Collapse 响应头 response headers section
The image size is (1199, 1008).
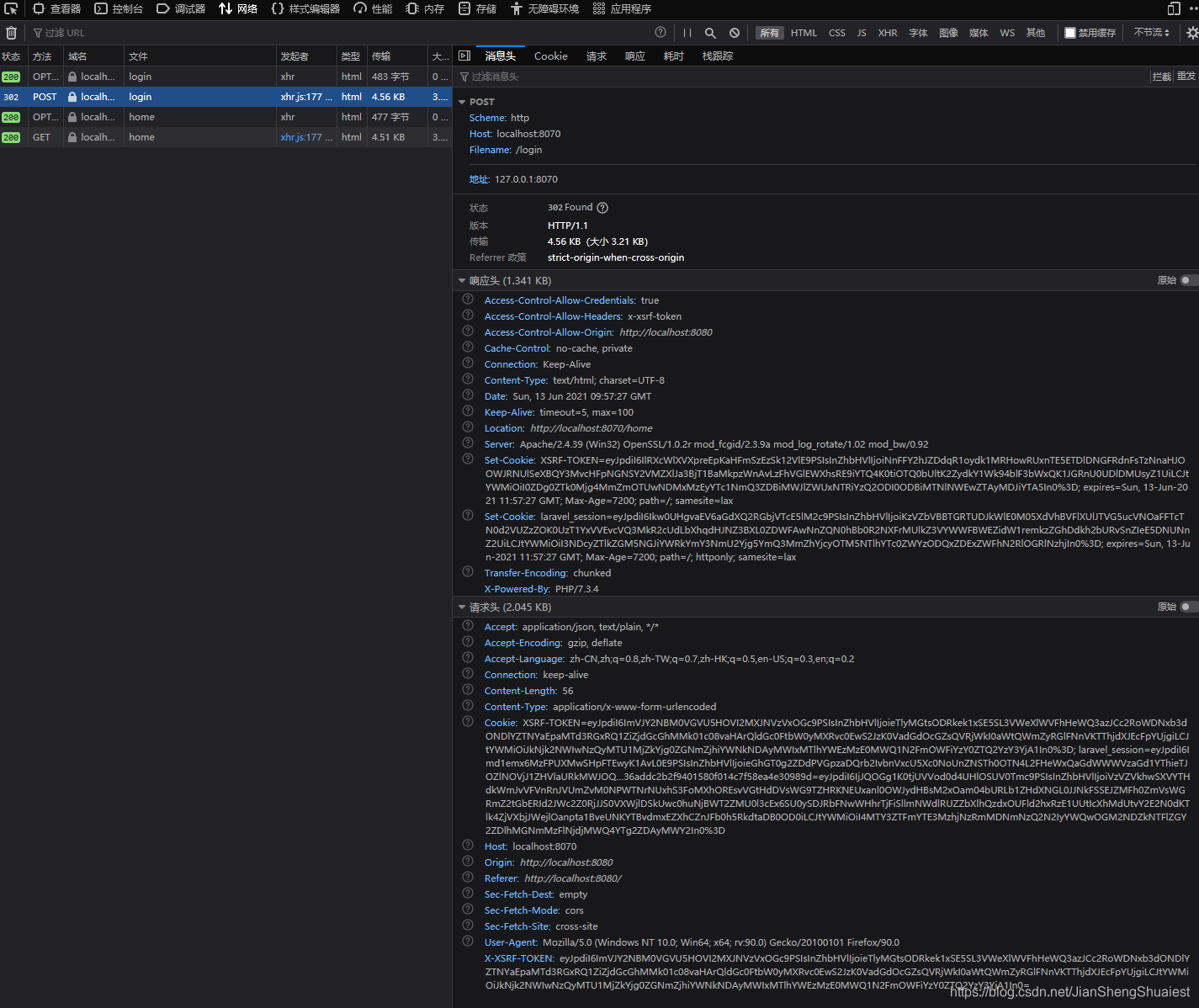coord(462,280)
